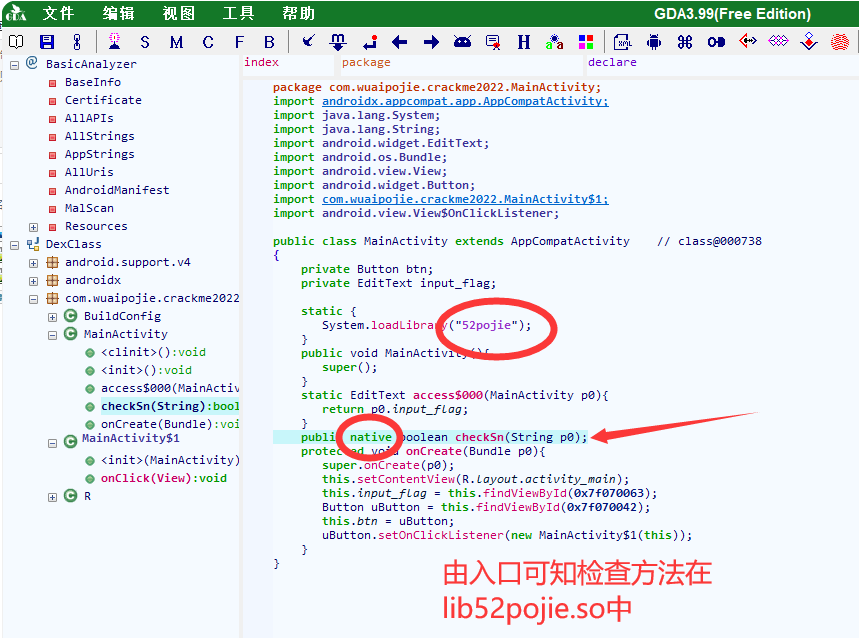Click the purple diamonds toolbar icon
Screen dimensions: 859x638
tap(778, 41)
